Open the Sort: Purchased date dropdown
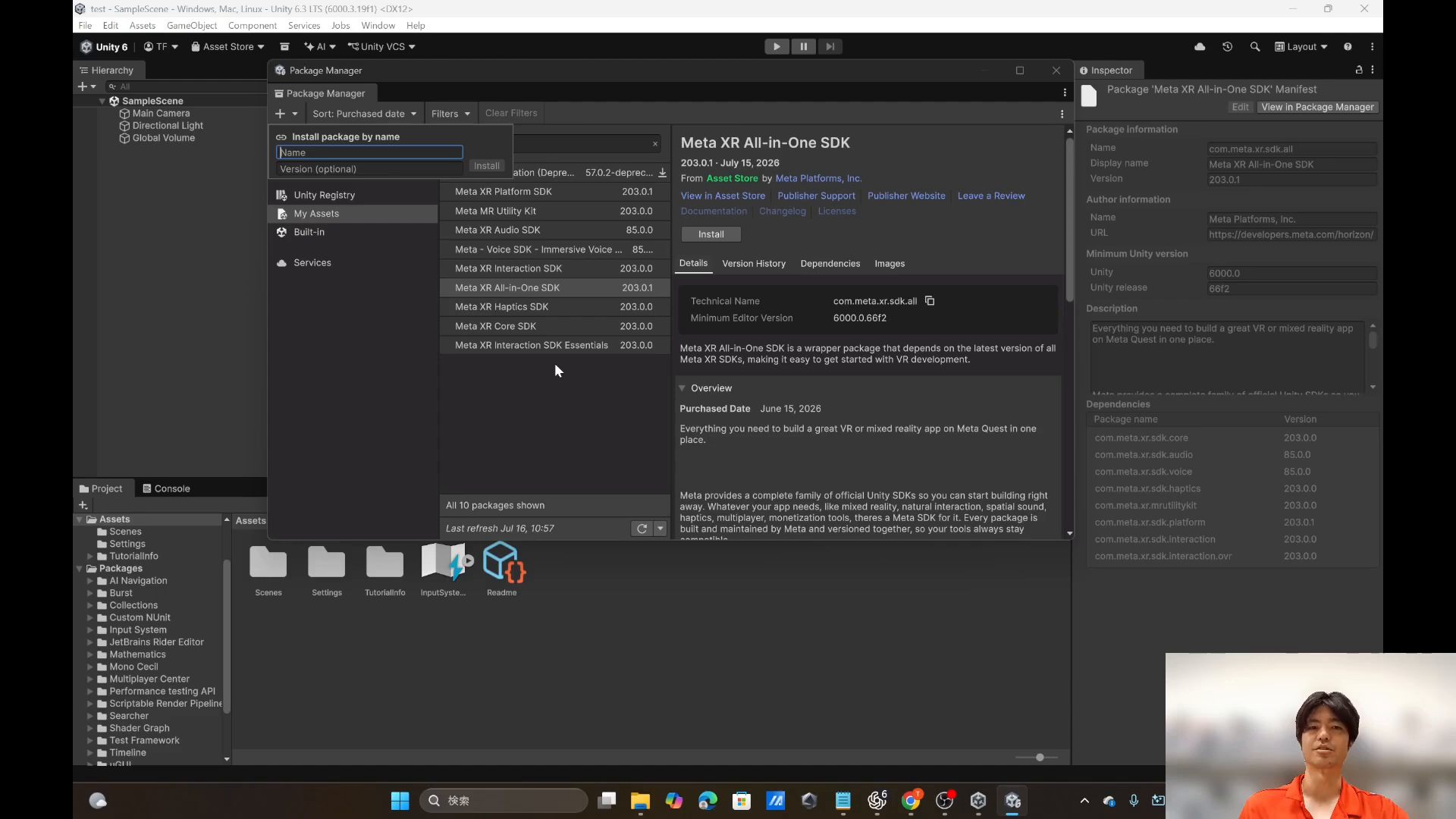Viewport: 1456px width, 819px height. [364, 114]
